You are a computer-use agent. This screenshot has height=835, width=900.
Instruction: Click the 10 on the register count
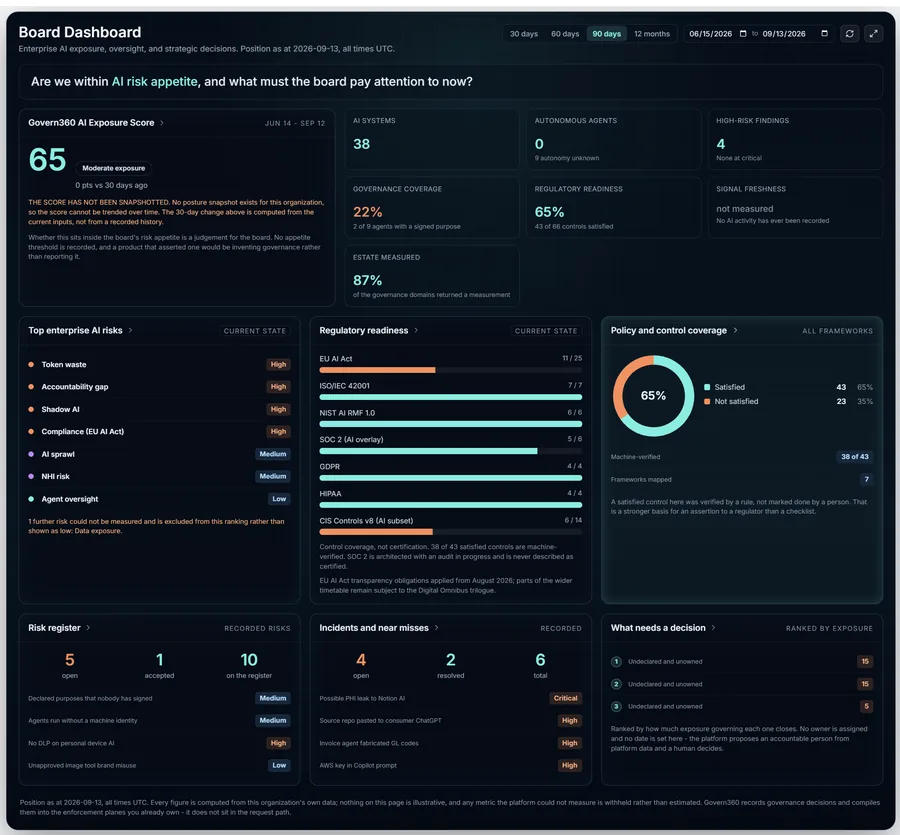coord(249,659)
